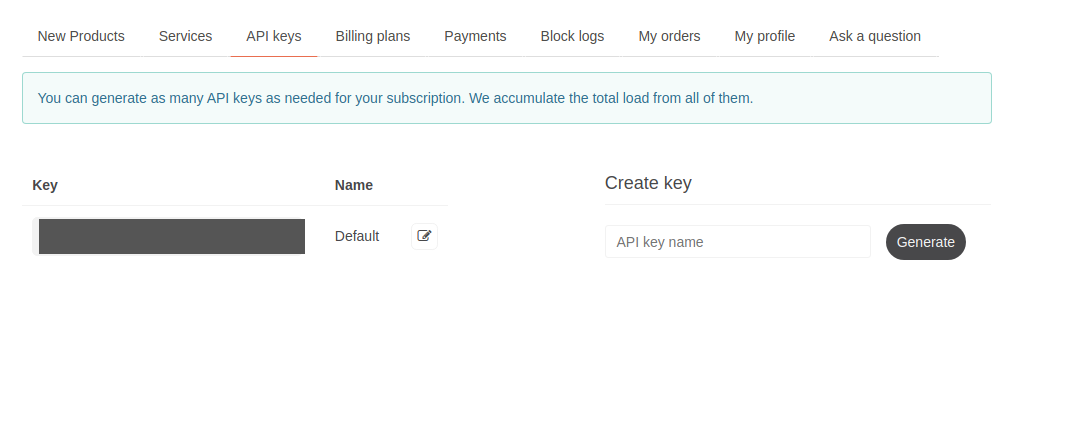
Task: View the Block logs tab
Action: coord(572,36)
